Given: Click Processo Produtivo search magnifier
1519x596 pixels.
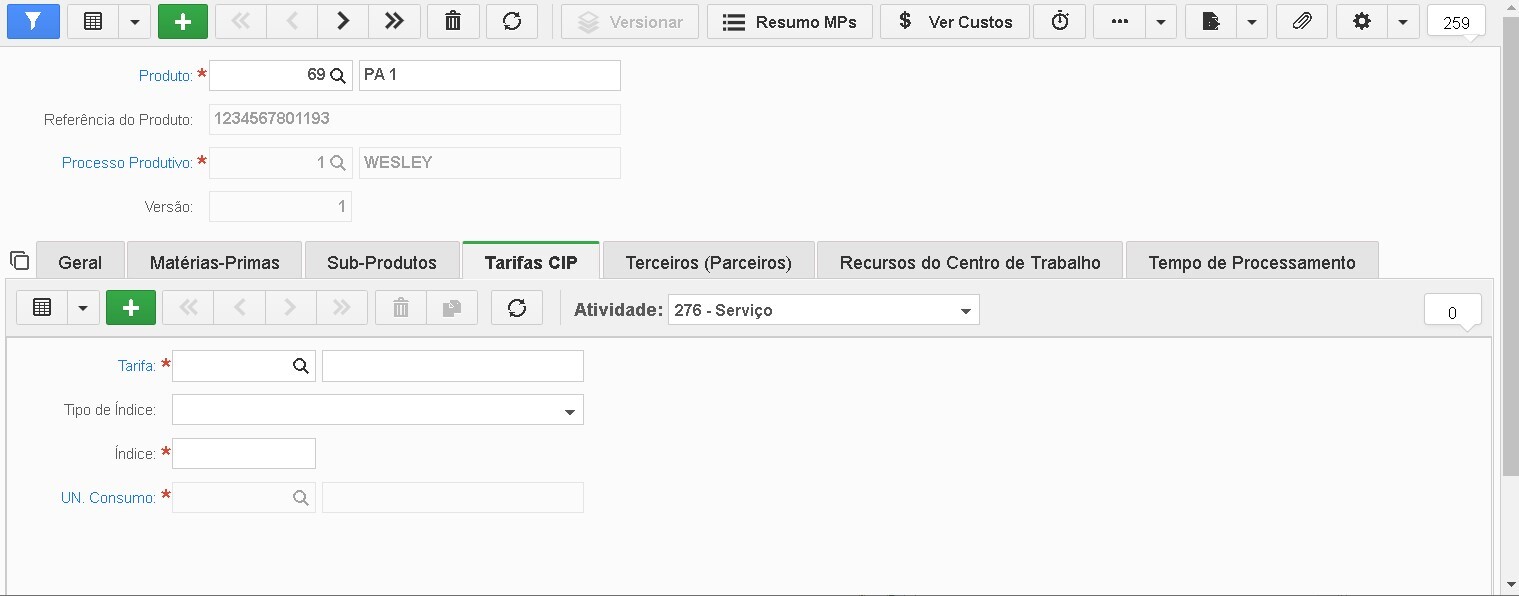Looking at the screenshot, I should pos(338,163).
